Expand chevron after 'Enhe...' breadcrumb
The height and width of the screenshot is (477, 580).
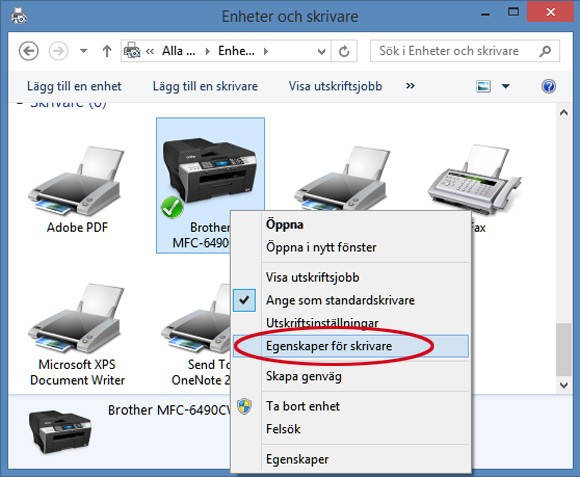coord(266,51)
